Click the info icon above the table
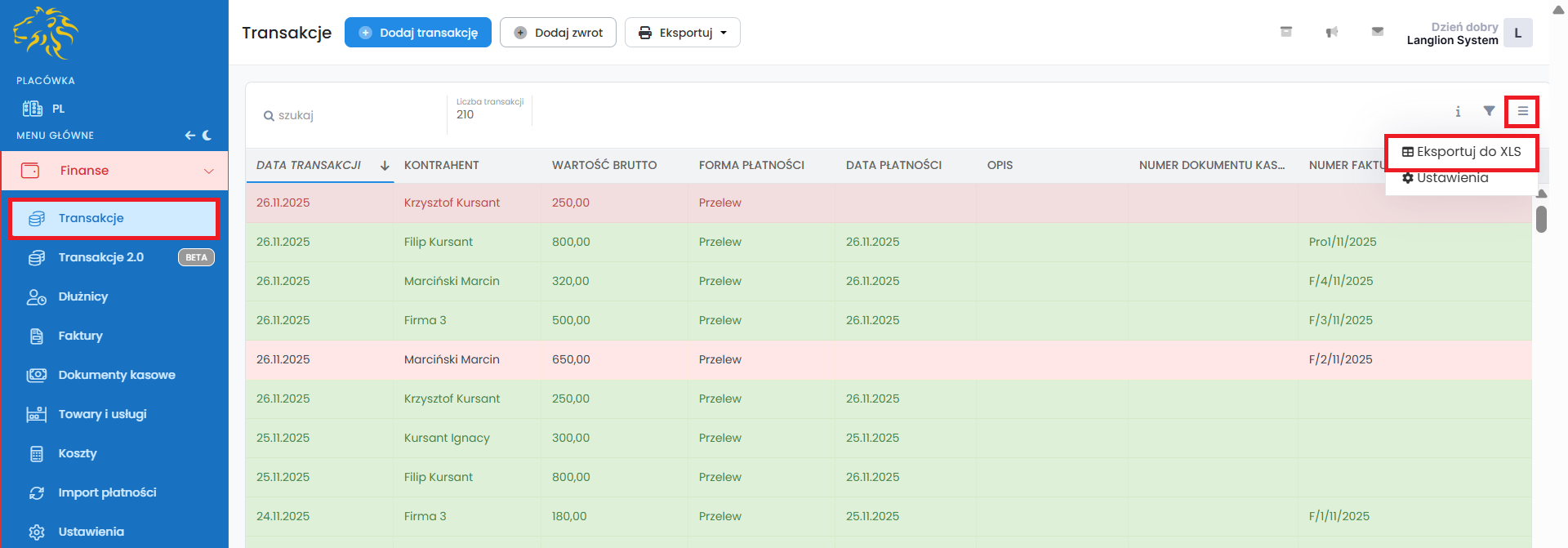The width and height of the screenshot is (1568, 548). (x=1458, y=111)
